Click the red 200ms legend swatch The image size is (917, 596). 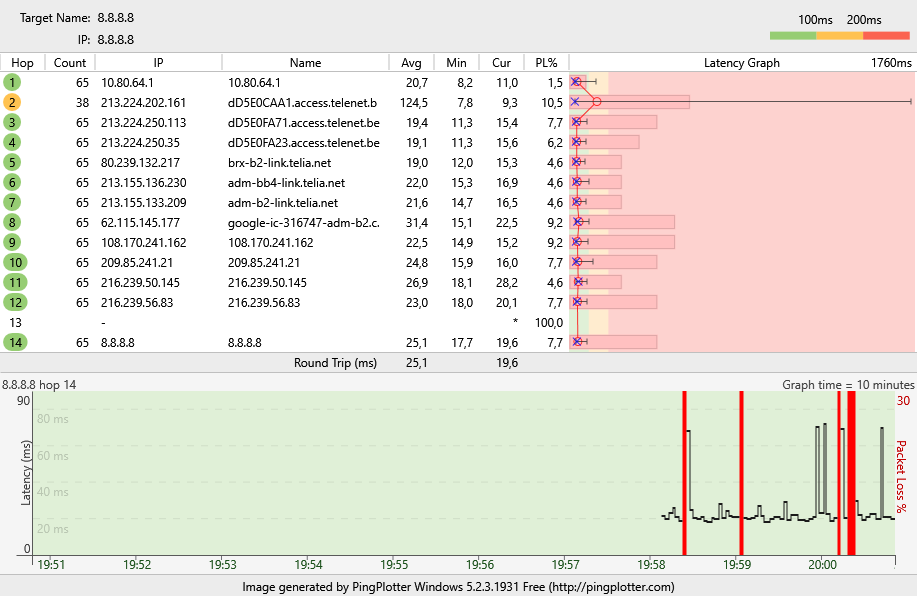coord(886,36)
